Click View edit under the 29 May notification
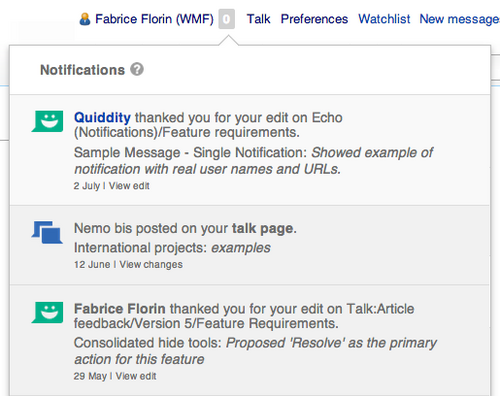The image size is (500, 396). pos(136,376)
